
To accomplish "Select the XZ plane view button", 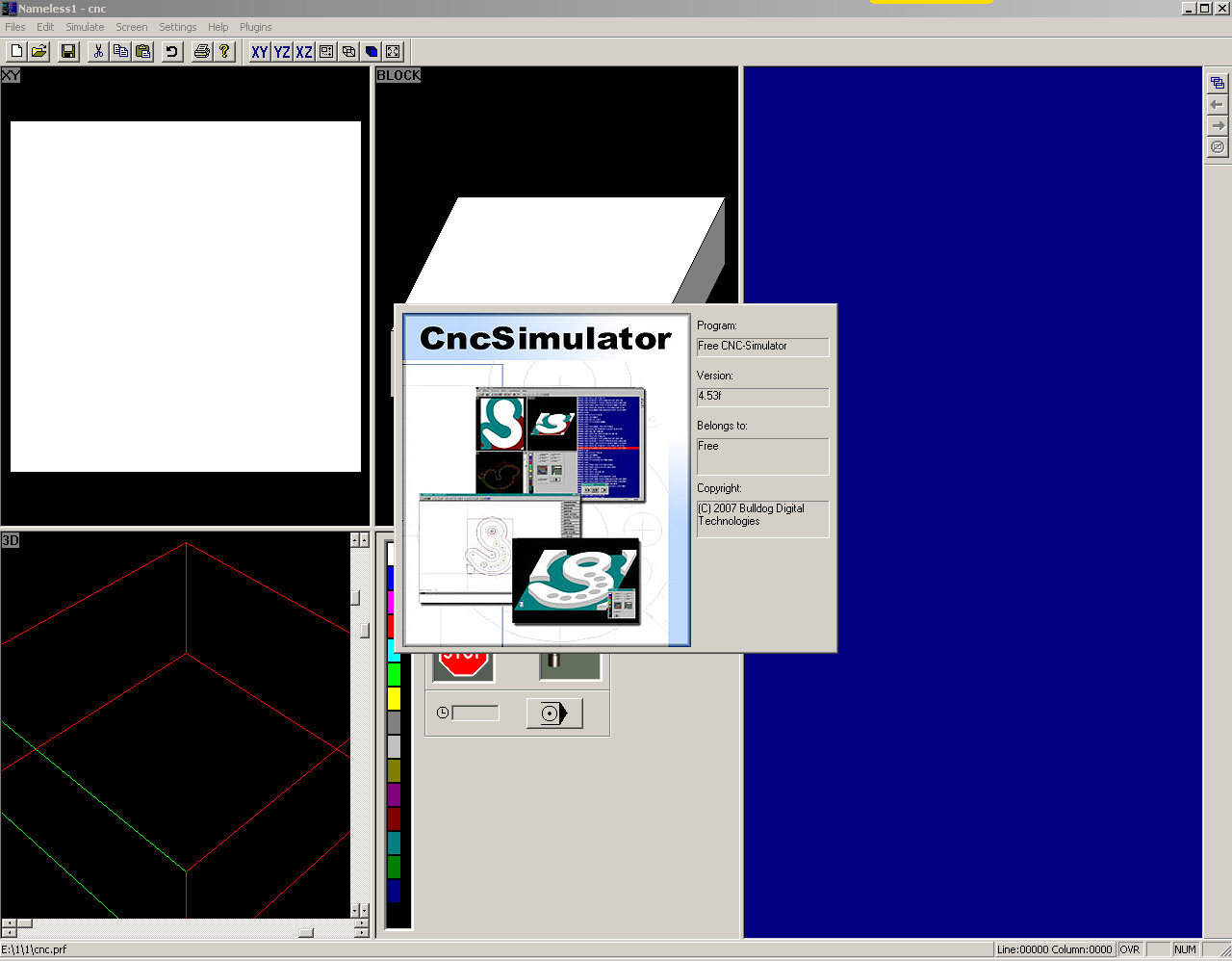I will tap(304, 52).
